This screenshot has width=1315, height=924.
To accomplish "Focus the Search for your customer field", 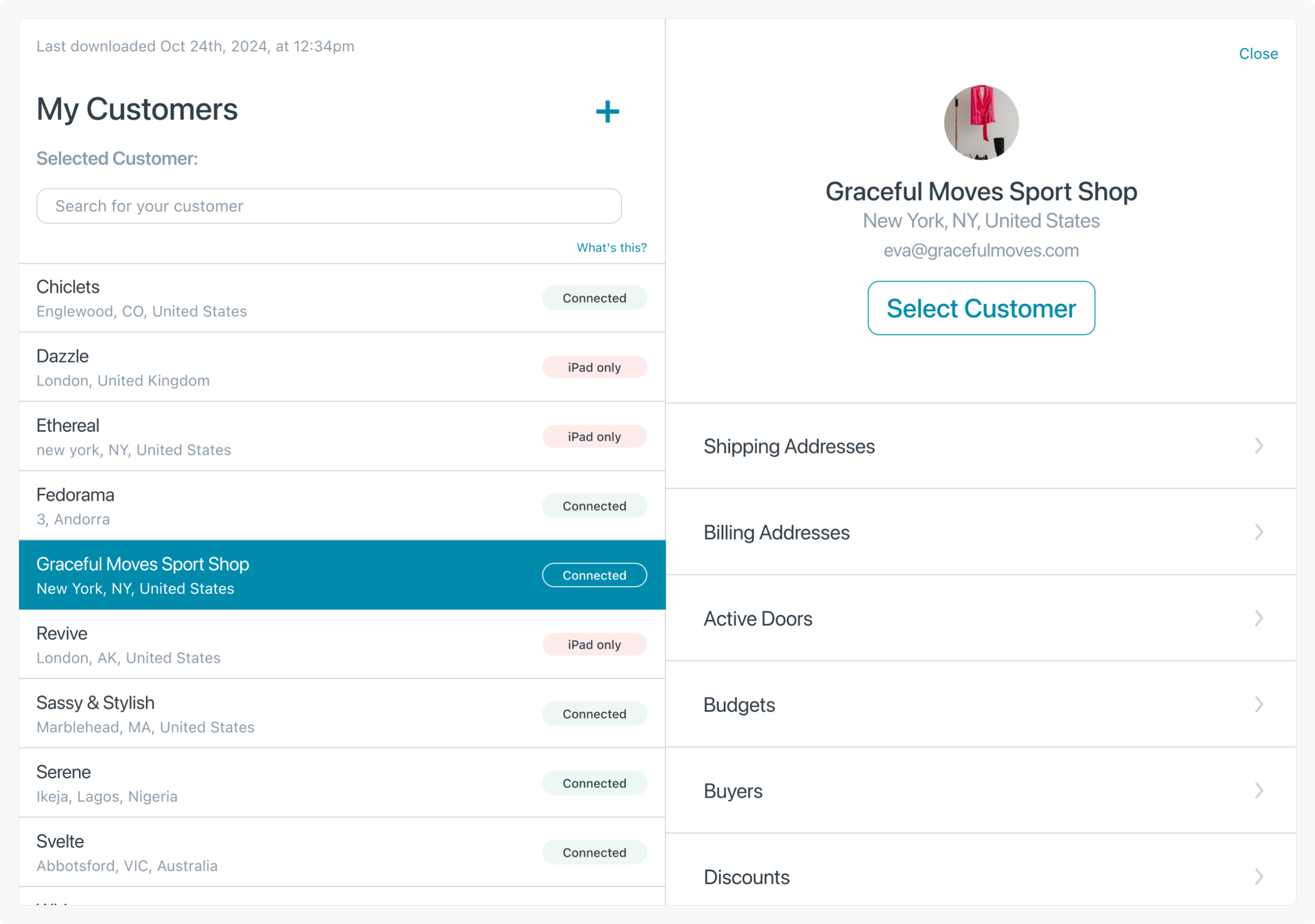I will (x=329, y=206).
